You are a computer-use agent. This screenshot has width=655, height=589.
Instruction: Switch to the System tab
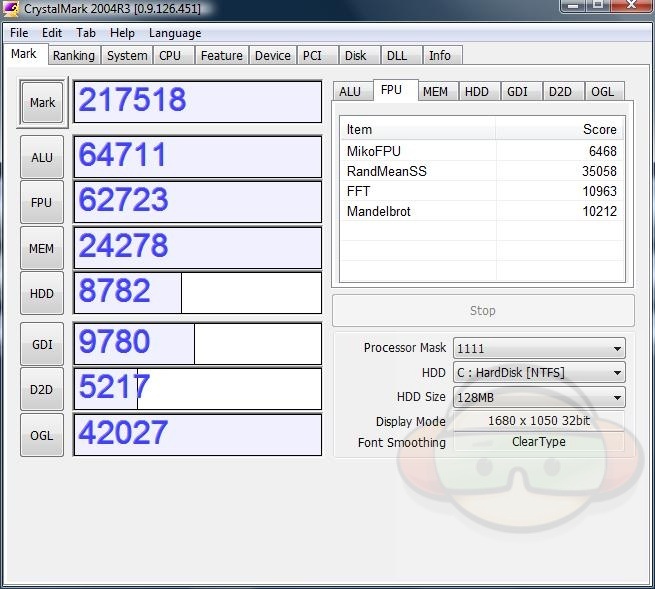[127, 56]
